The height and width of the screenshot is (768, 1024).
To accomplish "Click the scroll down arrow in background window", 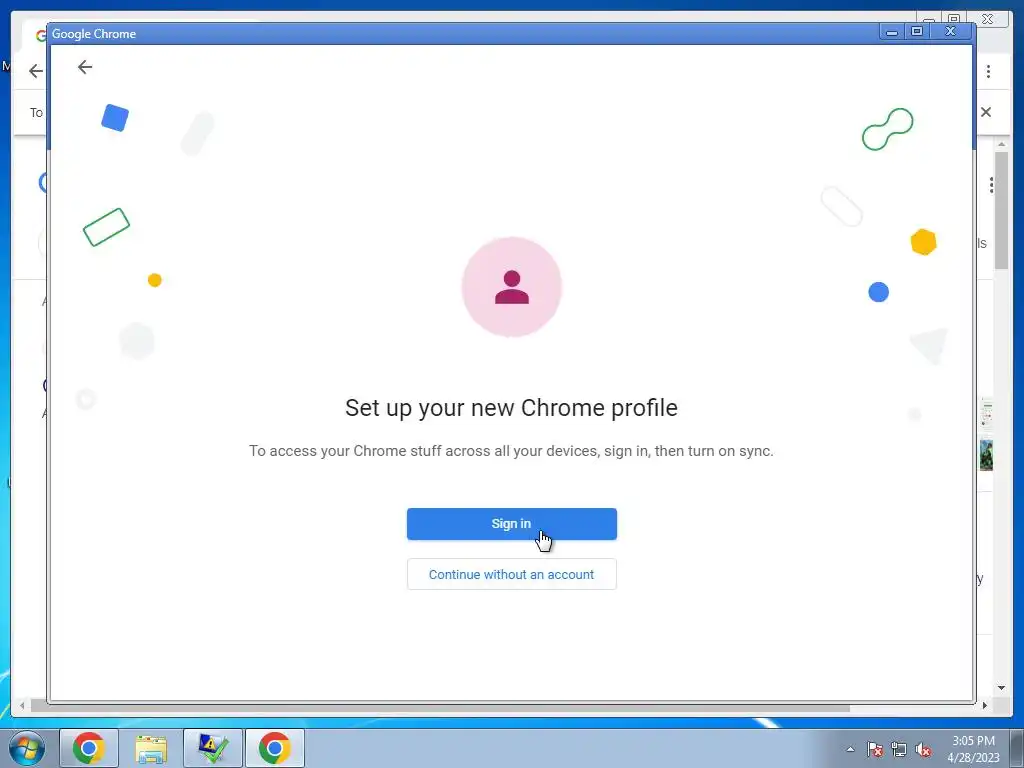I will [1001, 688].
